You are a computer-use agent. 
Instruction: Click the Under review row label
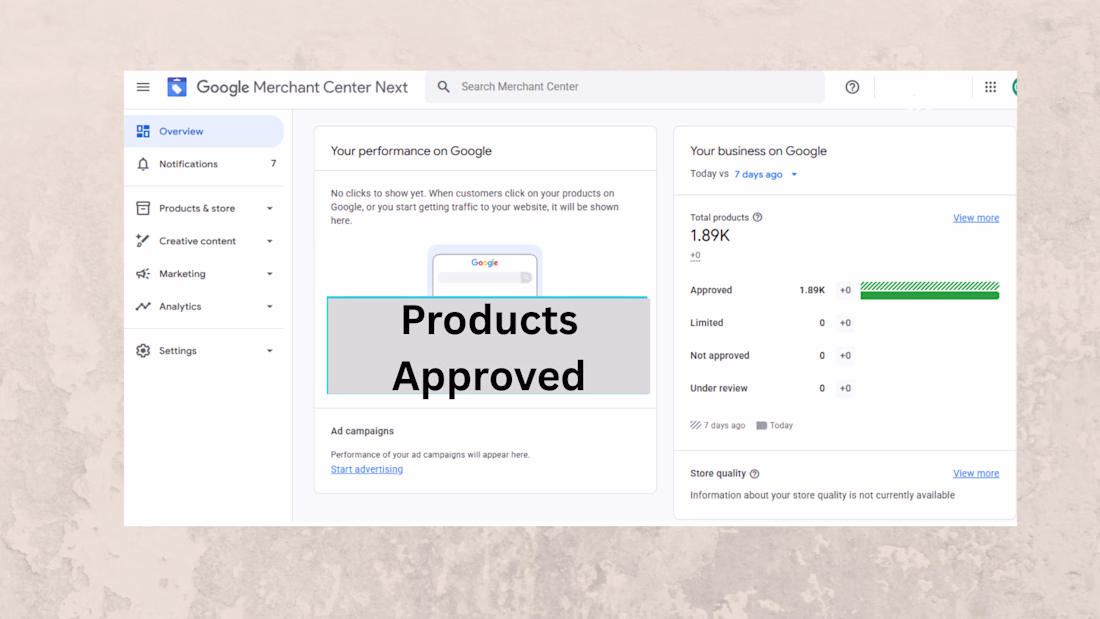(718, 388)
